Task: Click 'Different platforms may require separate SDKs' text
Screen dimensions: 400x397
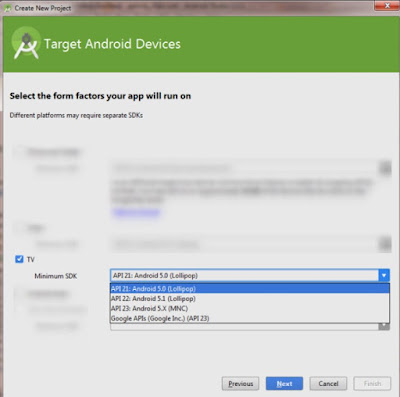Action: pyautogui.click(x=76, y=115)
